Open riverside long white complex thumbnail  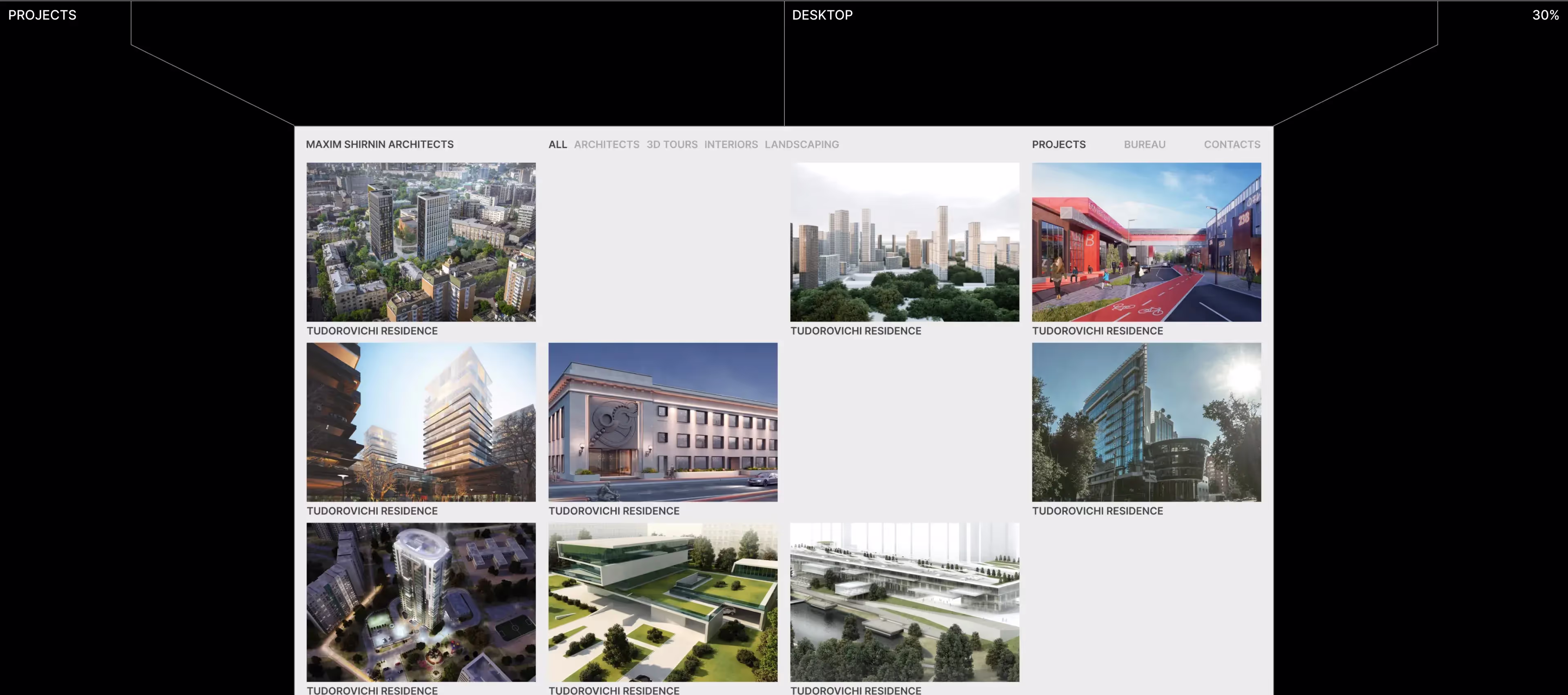click(904, 602)
